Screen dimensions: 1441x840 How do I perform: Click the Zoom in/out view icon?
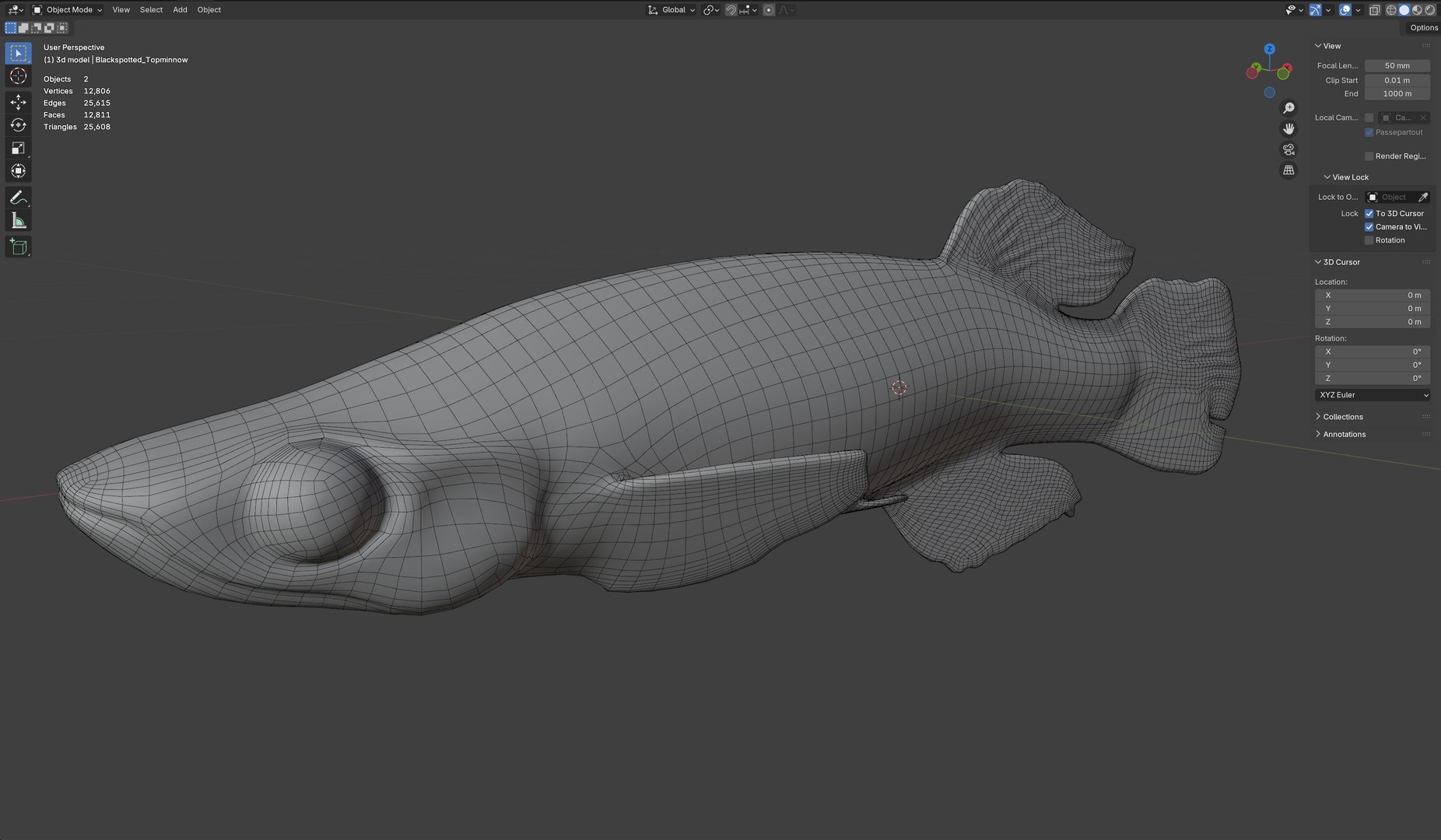pos(1288,108)
